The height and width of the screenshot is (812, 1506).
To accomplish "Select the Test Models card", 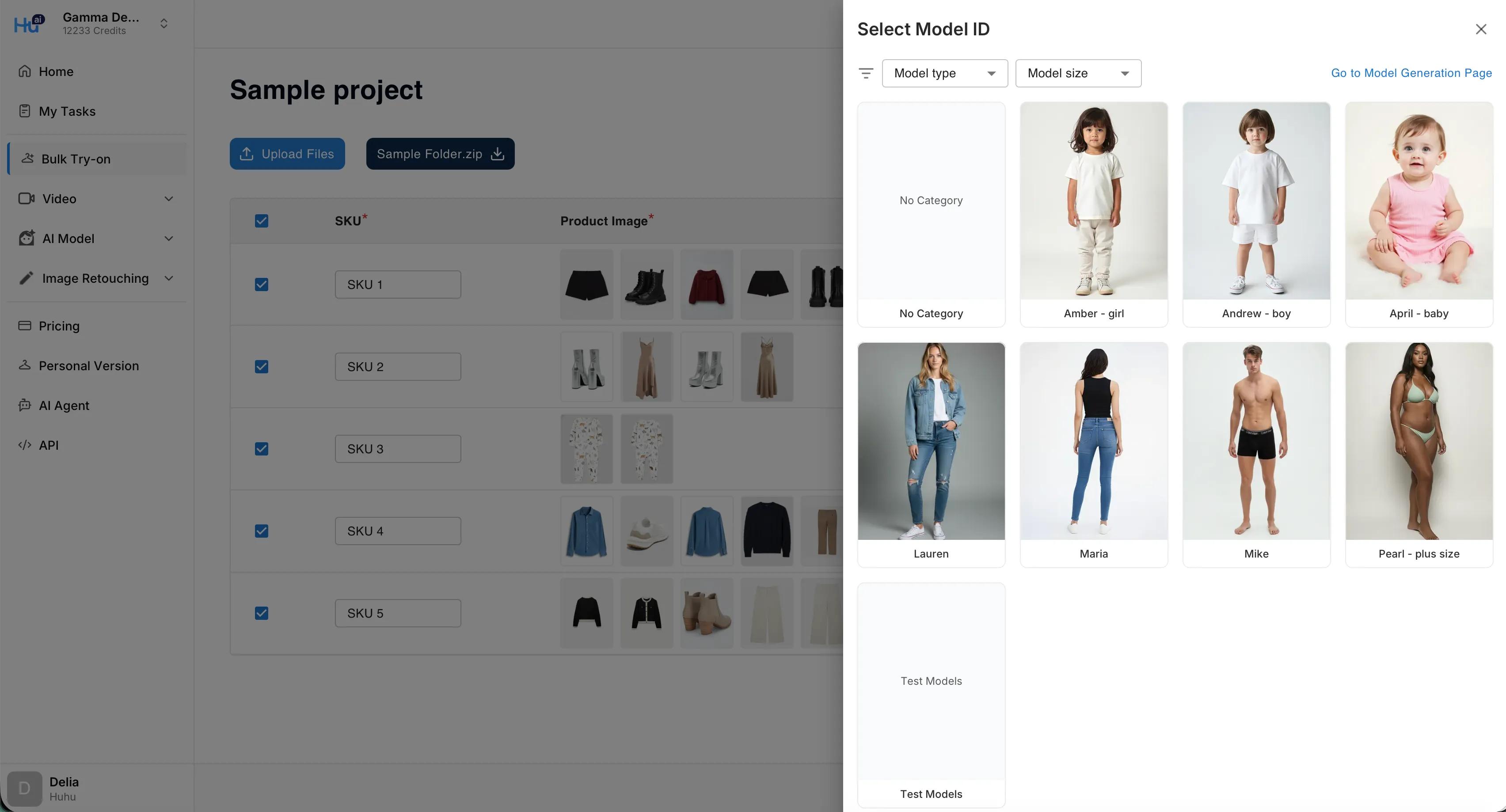I will pyautogui.click(x=932, y=695).
